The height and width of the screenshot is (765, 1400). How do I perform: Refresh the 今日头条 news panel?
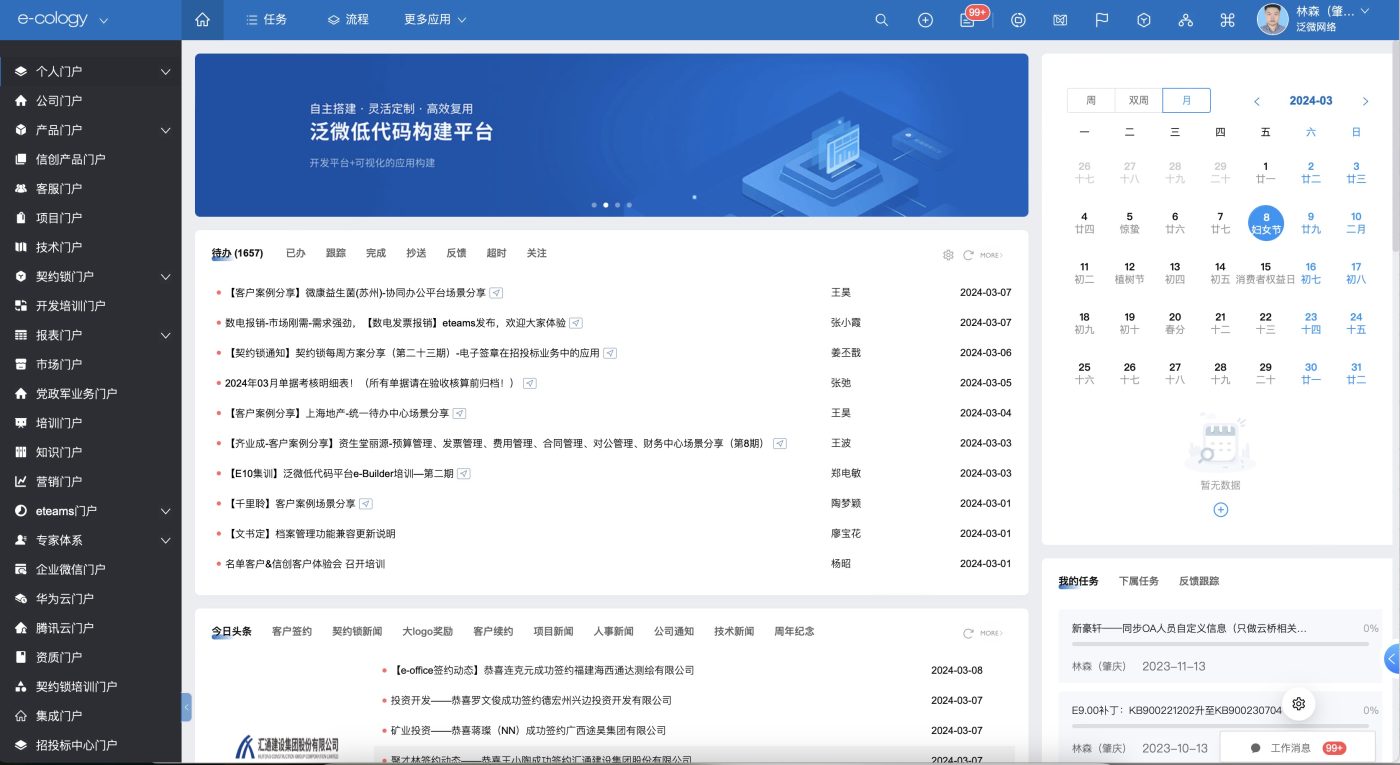pos(968,633)
